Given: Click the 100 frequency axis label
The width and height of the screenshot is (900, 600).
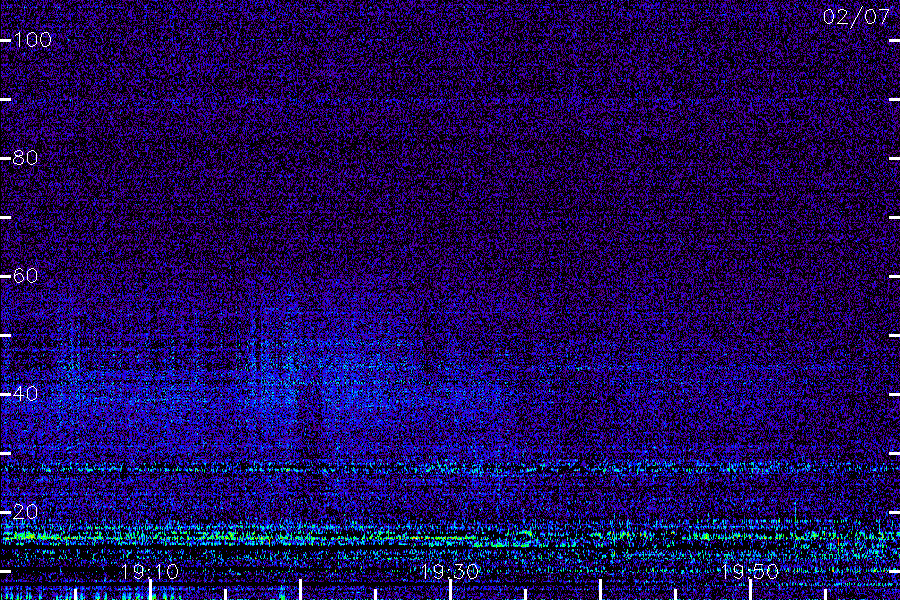Looking at the screenshot, I should (33, 40).
